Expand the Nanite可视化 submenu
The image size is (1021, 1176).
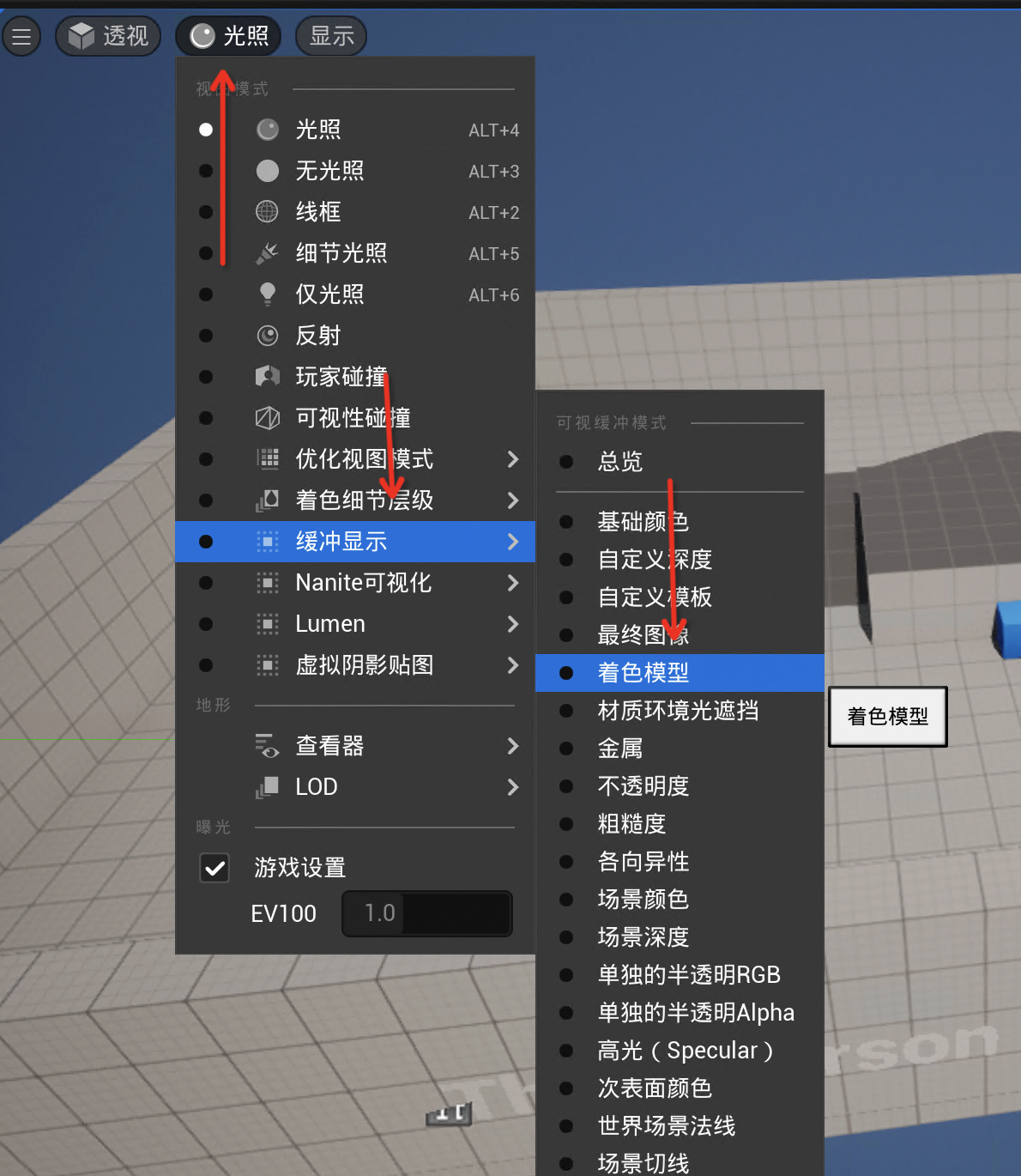point(513,583)
